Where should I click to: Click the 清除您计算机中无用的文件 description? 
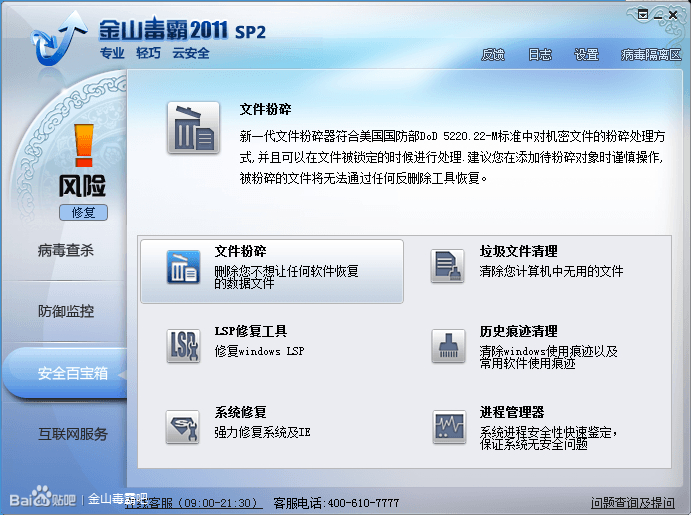pyautogui.click(x=551, y=271)
